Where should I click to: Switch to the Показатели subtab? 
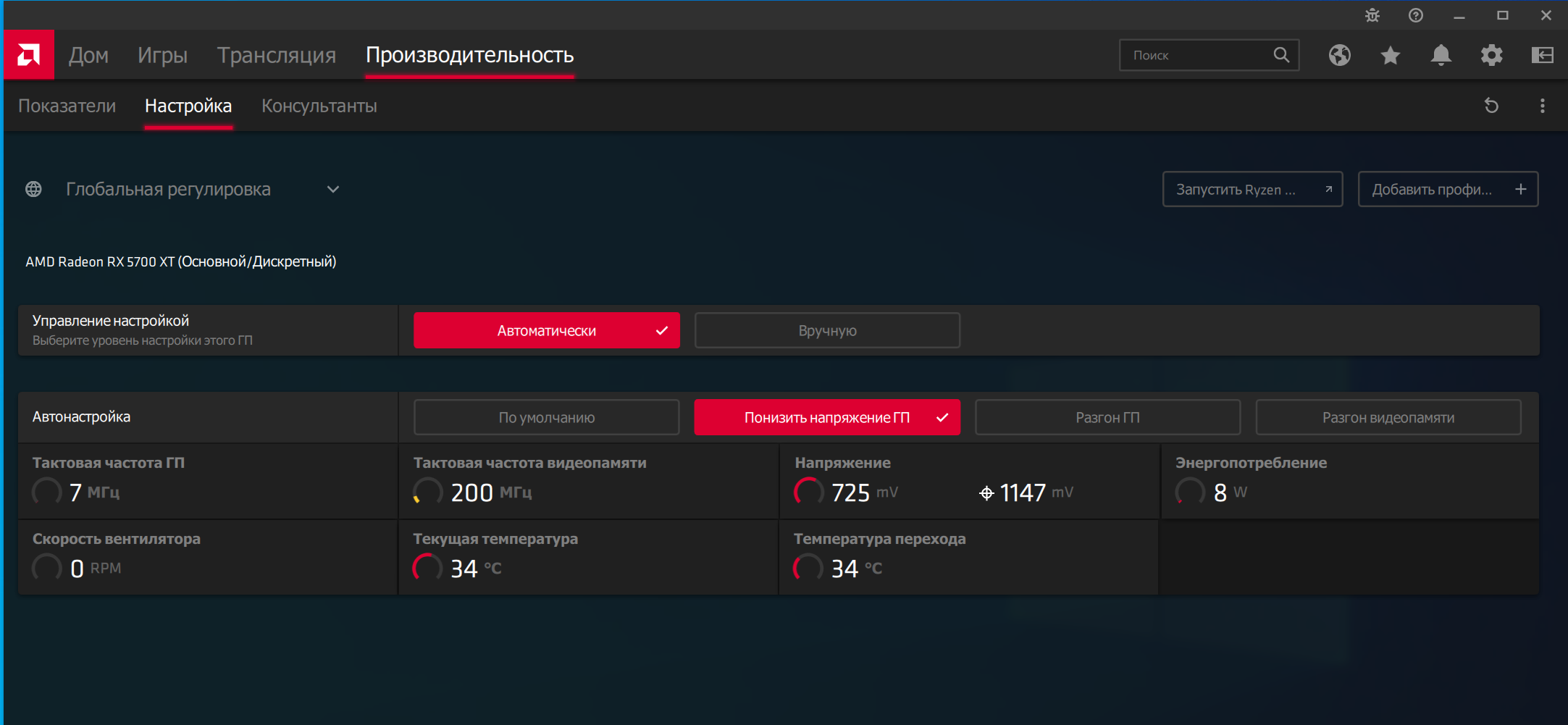point(67,106)
